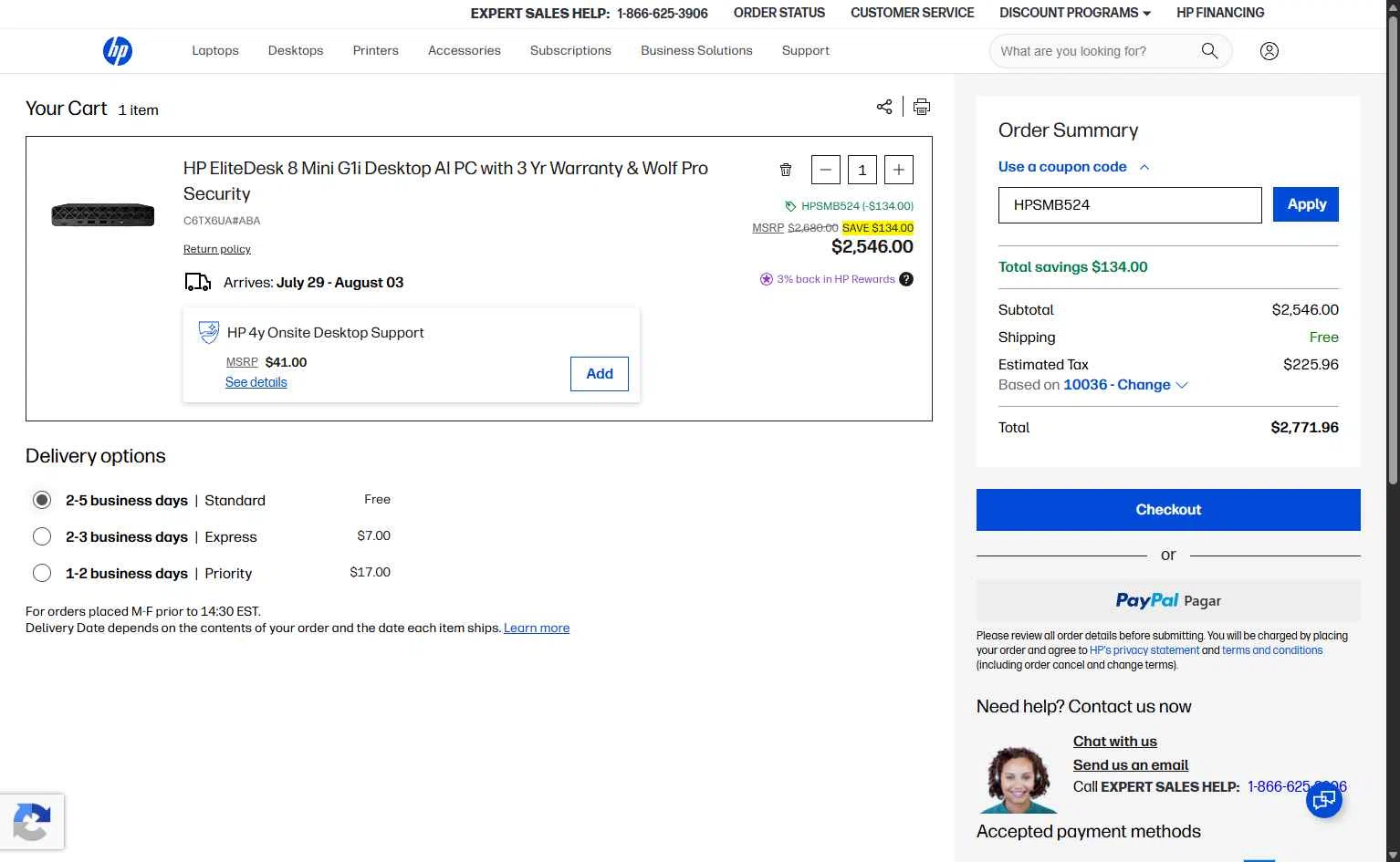
Task: Open terms and conditions link
Action: 1272,650
